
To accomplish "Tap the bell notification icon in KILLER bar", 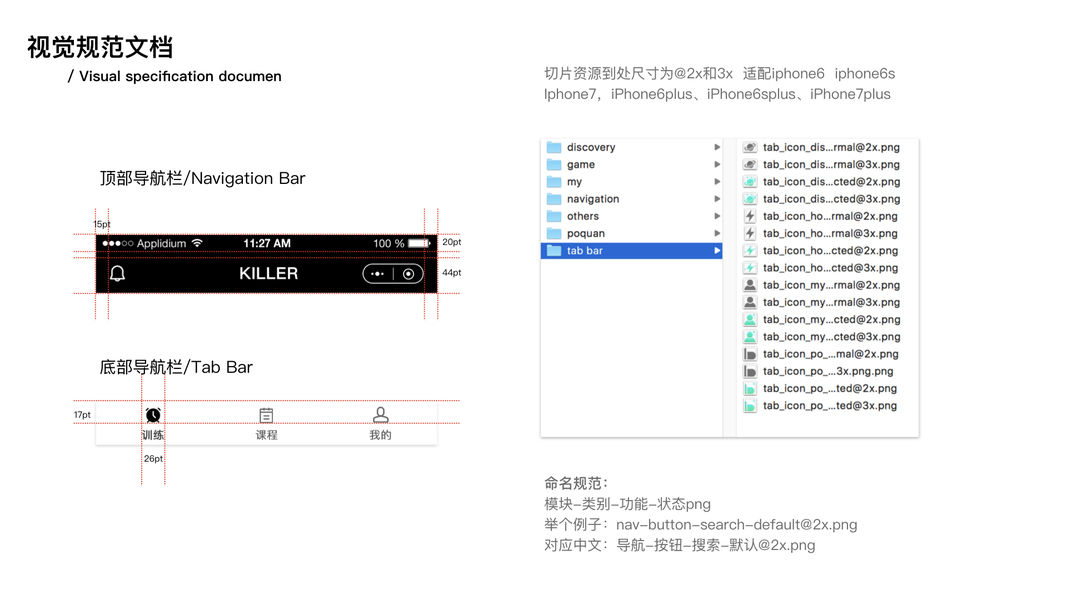I will (x=118, y=273).
